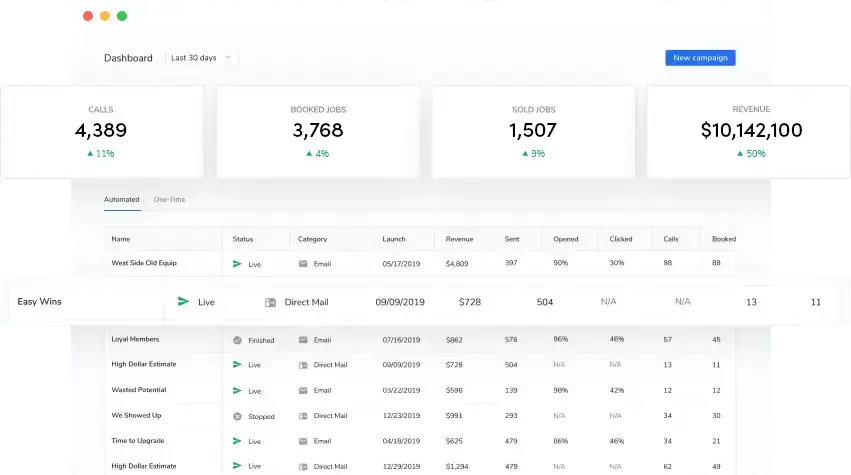Sort by the Category column header
851x475 pixels.
pos(312,239)
